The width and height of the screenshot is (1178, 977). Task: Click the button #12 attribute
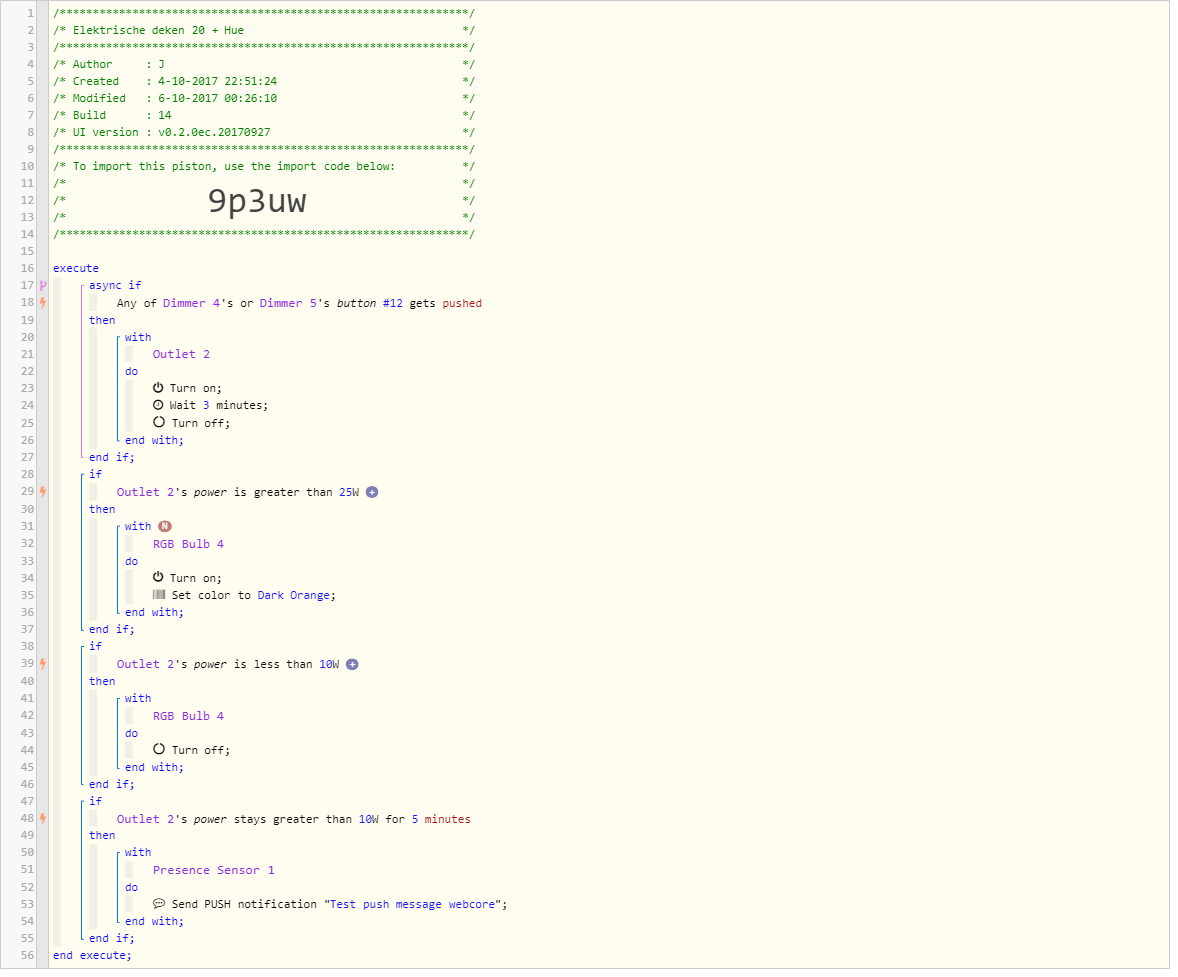(x=370, y=303)
